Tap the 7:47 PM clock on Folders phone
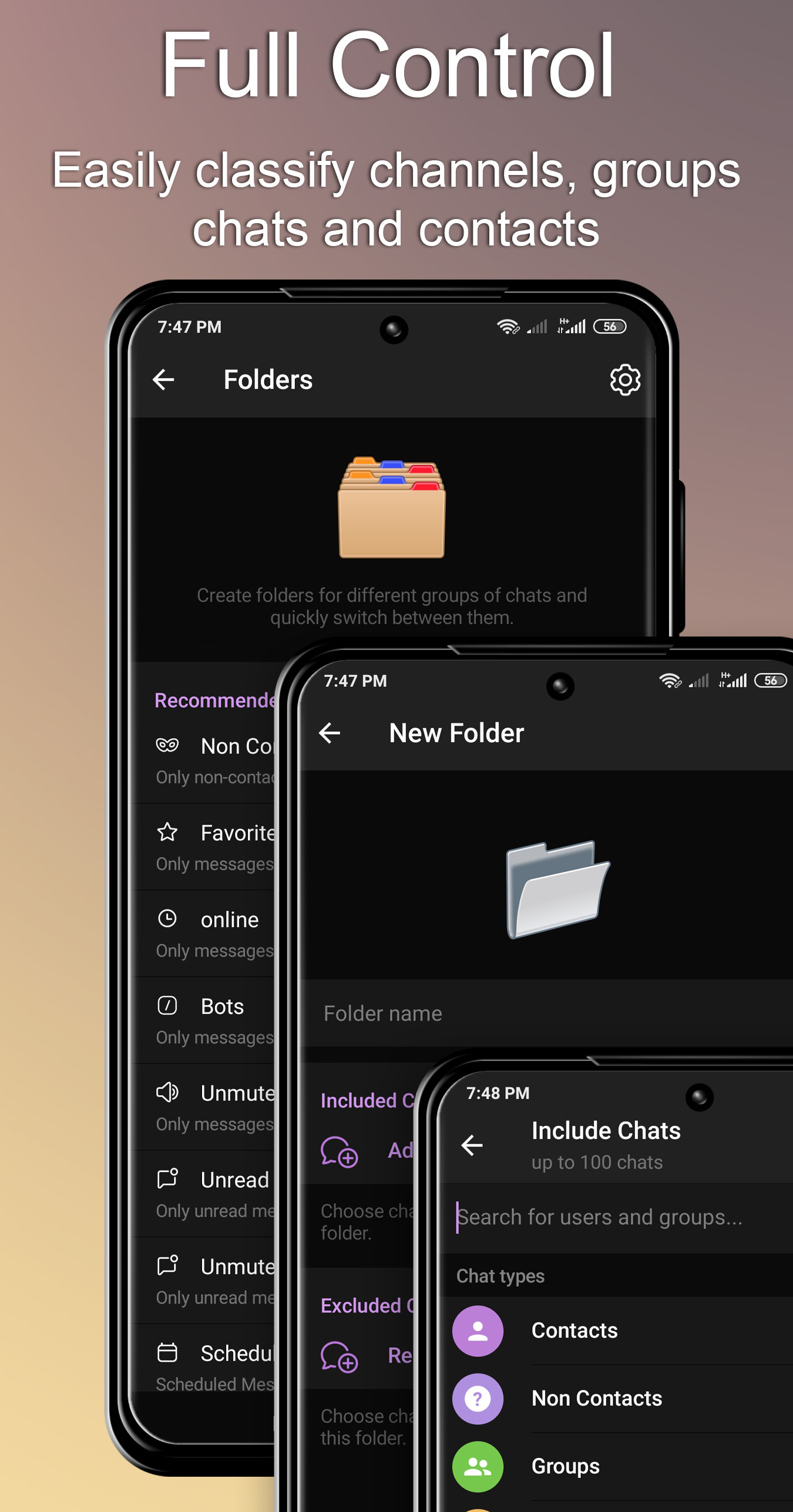Viewport: 793px width, 1512px height. 189,327
